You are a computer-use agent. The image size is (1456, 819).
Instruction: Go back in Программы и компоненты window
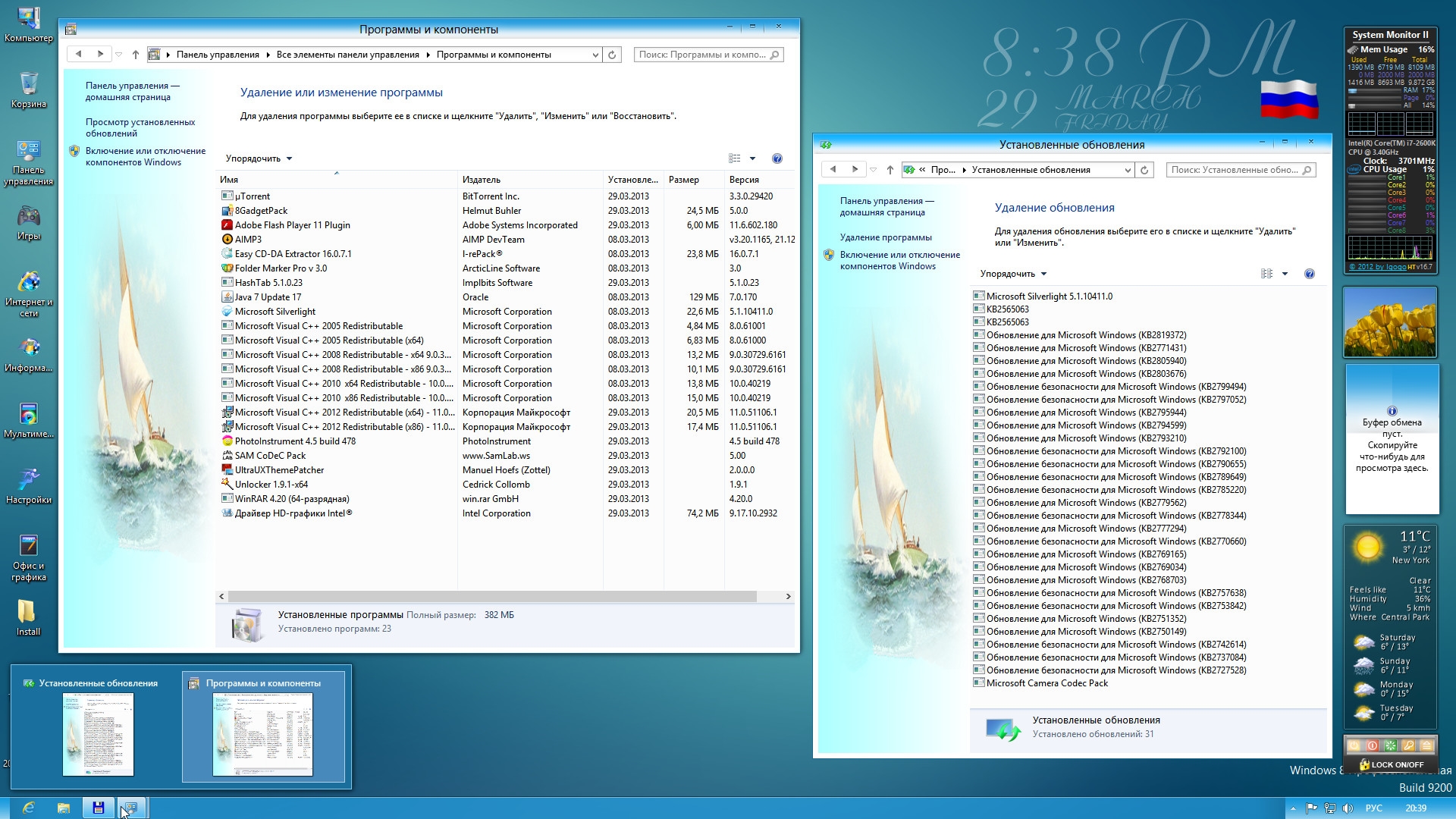tap(78, 54)
